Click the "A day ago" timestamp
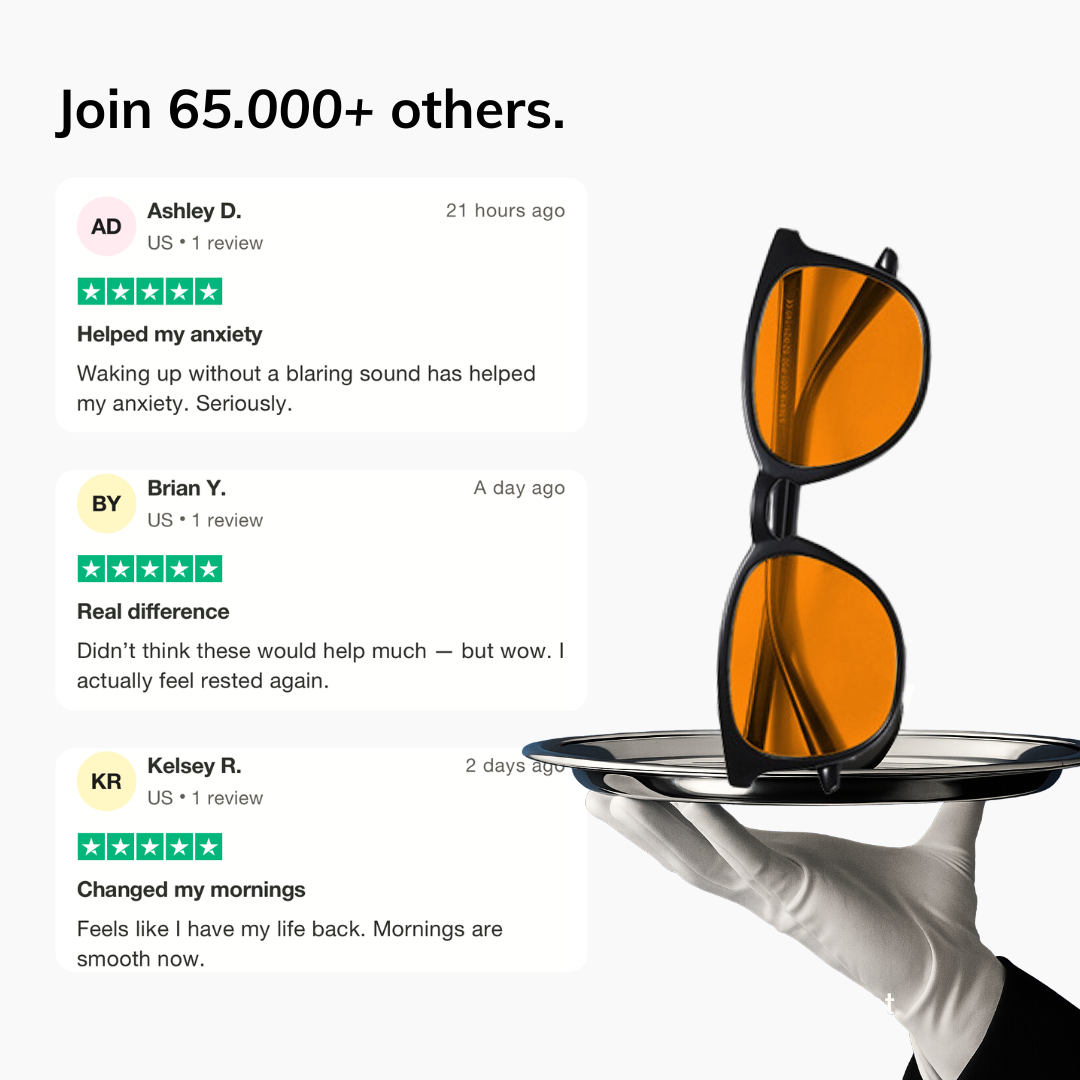The image size is (1080, 1080). coord(519,488)
